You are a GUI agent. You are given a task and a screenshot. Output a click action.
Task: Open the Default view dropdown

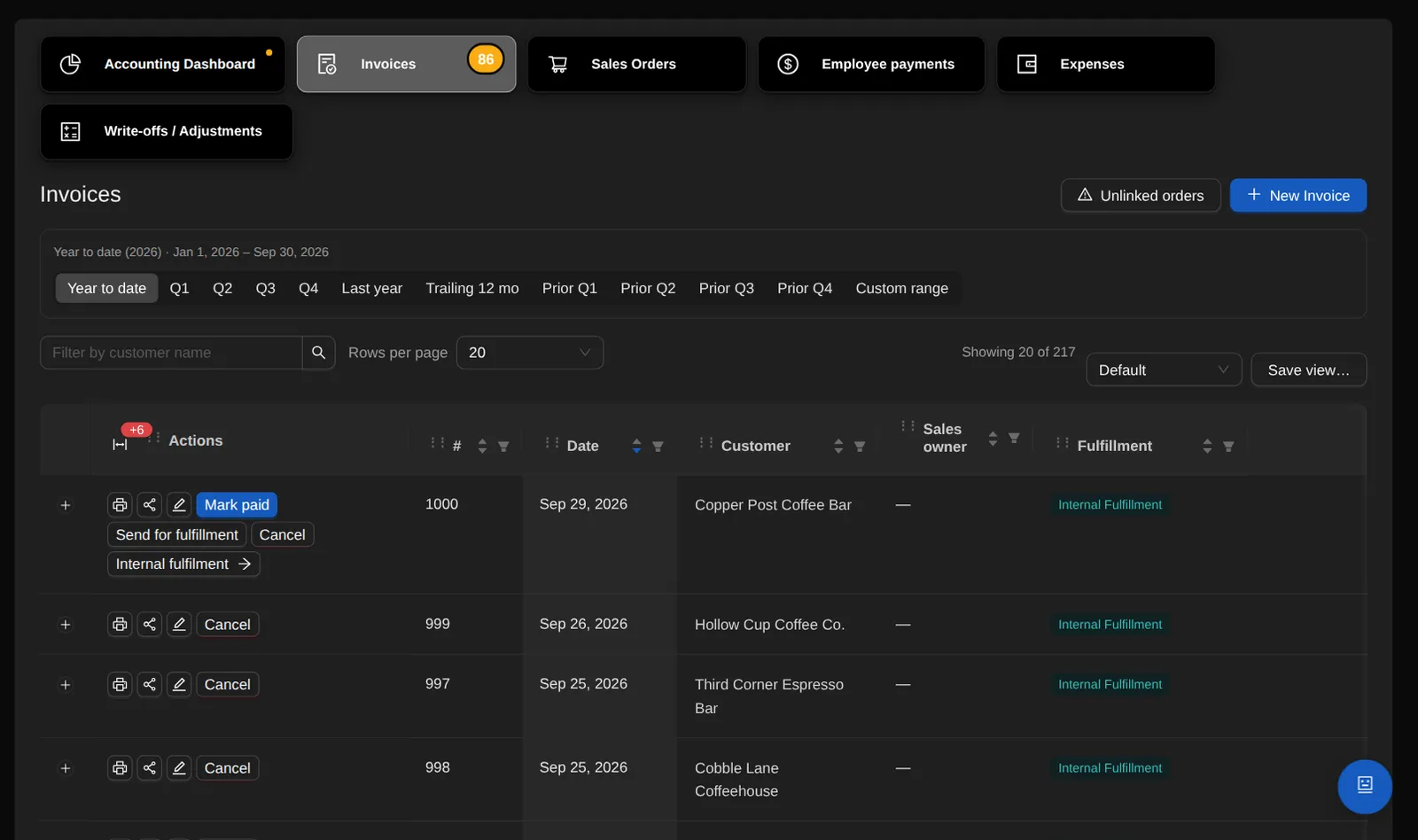point(1164,370)
